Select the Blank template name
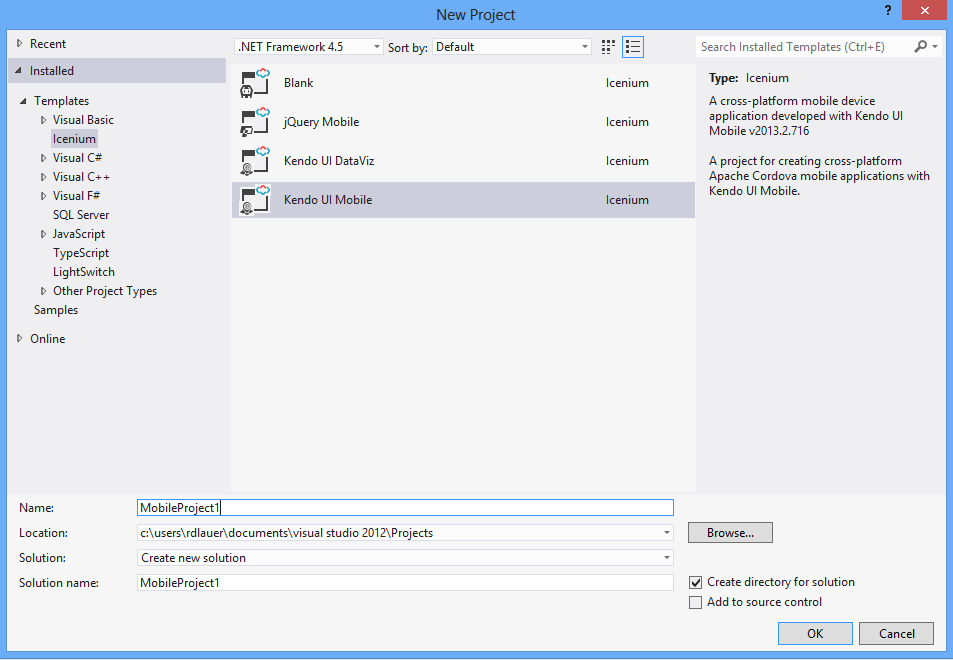The width and height of the screenshot is (953, 660). [298, 83]
